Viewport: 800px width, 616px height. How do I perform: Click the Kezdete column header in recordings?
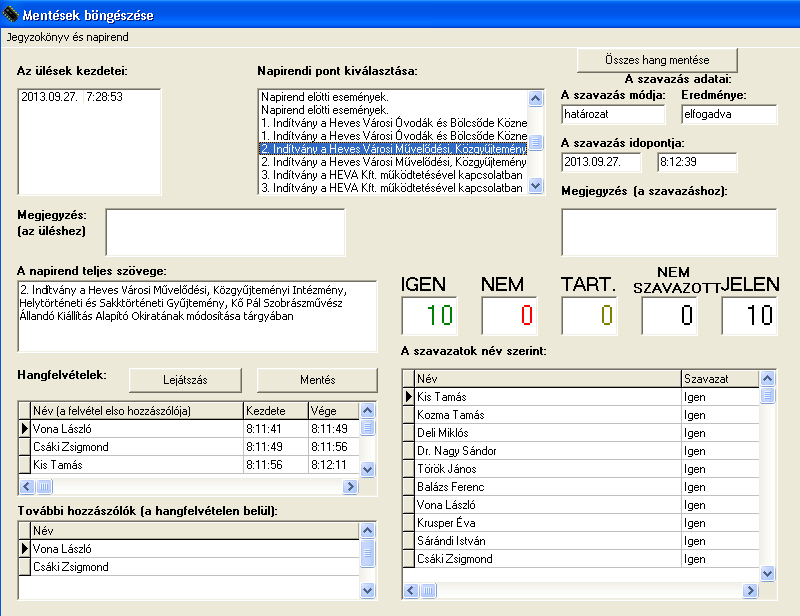[276, 411]
